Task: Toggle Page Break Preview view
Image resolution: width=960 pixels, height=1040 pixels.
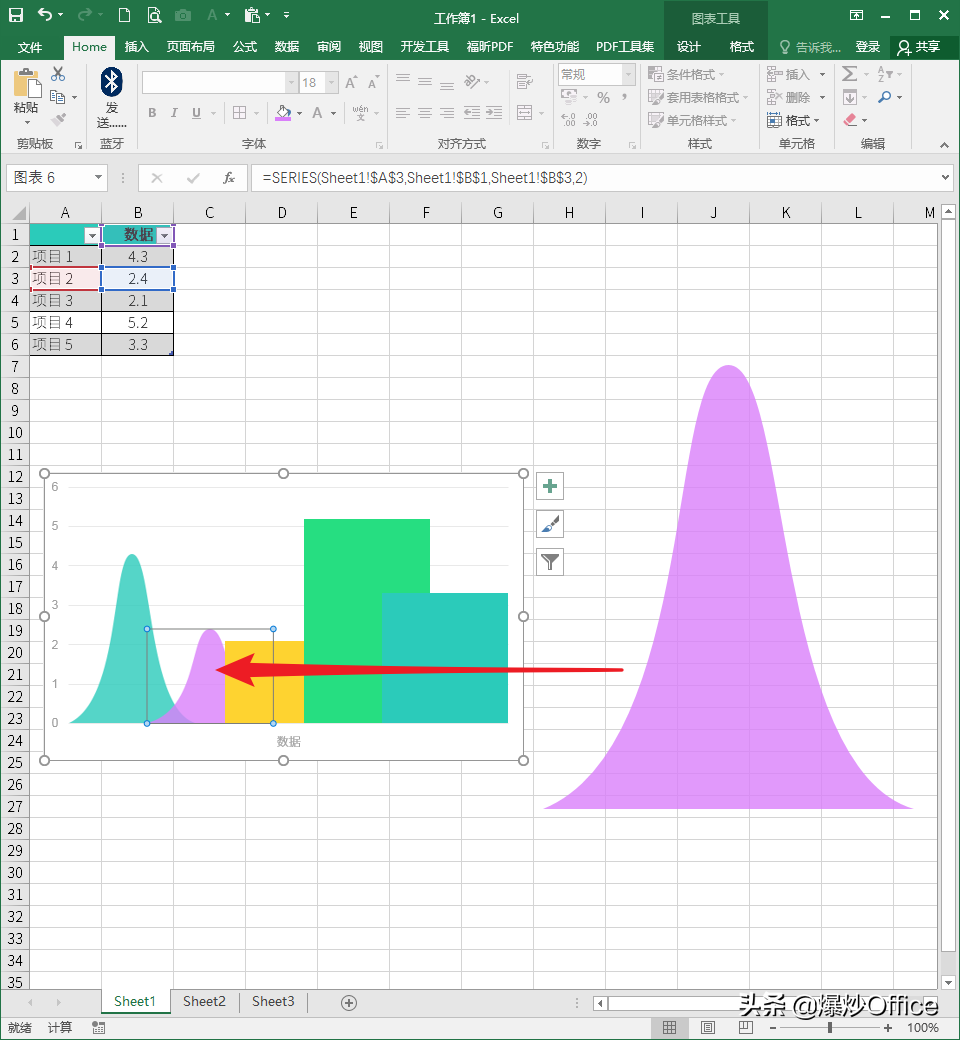Action: click(746, 1027)
